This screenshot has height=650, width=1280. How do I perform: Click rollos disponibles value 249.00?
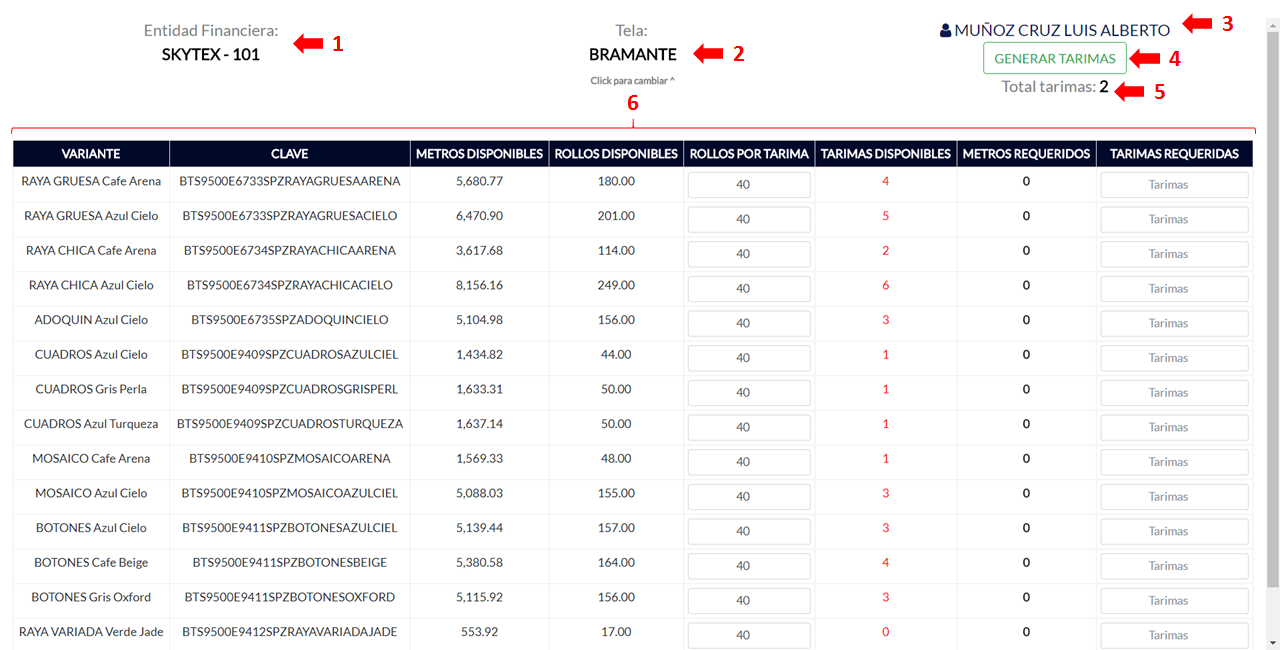pos(616,285)
